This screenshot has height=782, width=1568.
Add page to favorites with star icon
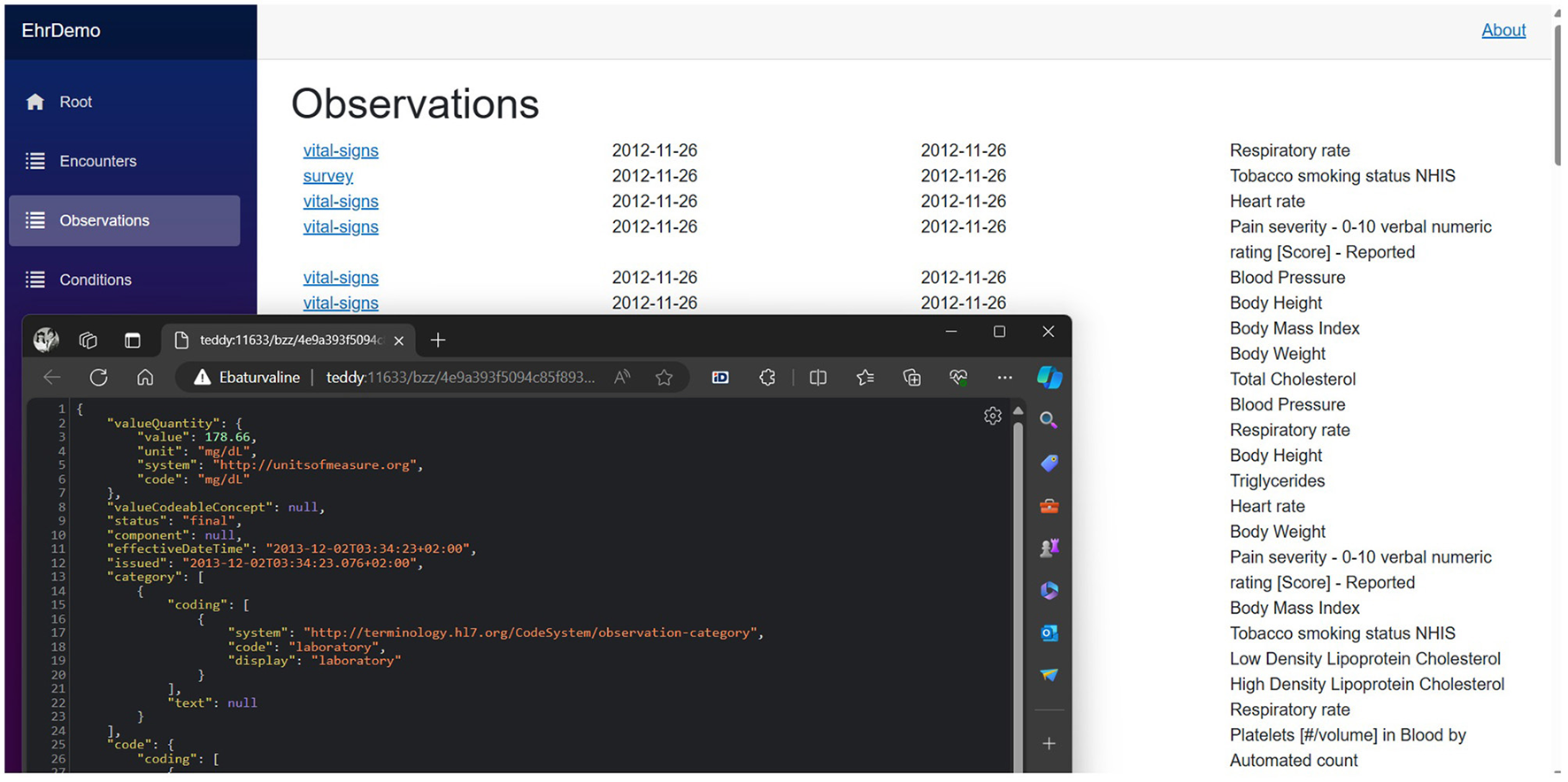(664, 378)
